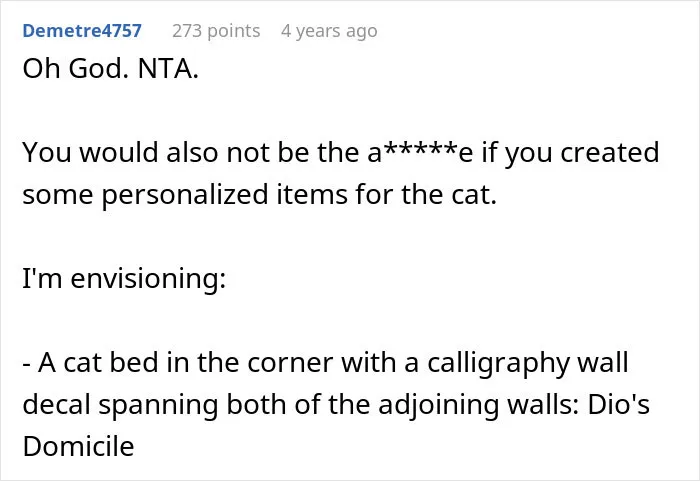This screenshot has width=700, height=481.
Task: Click the words 'calligraphy wall'
Action: [x=528, y=363]
